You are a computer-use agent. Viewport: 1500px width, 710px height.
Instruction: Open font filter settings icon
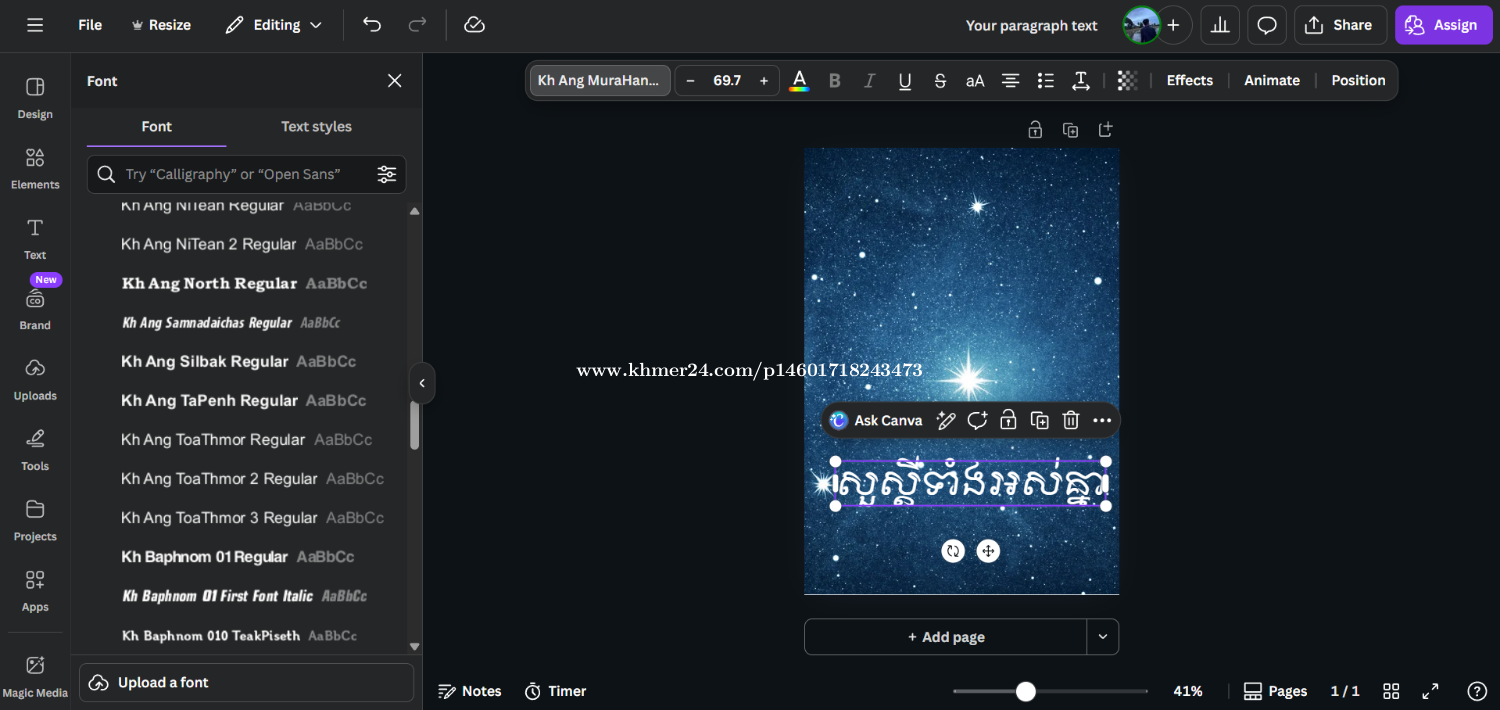click(387, 174)
